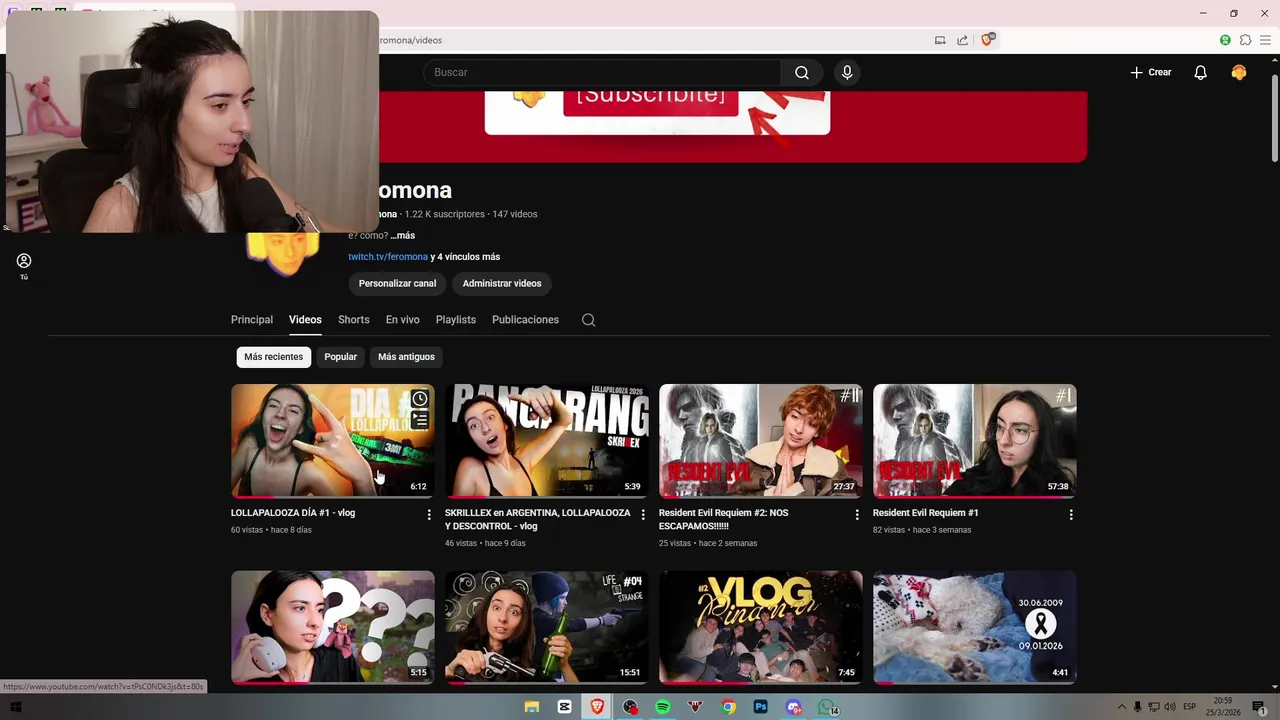
Task: Open the account avatar menu
Action: click(x=1238, y=72)
